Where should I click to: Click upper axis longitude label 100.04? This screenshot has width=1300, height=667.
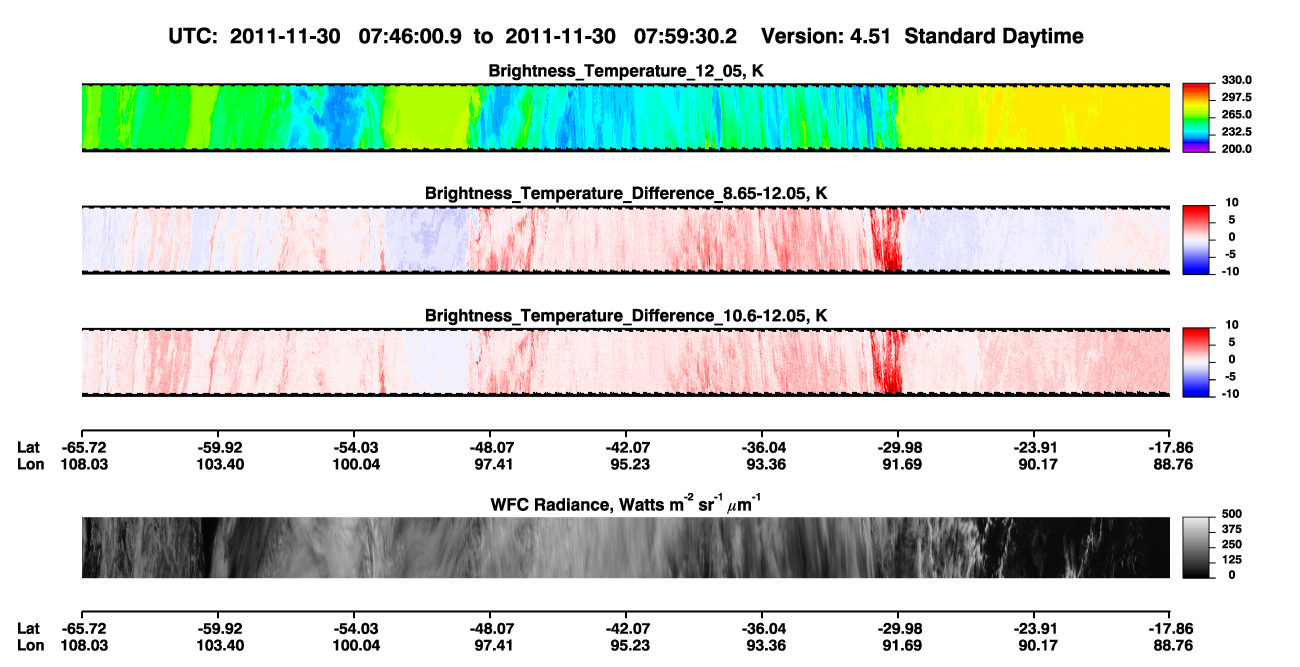coord(354,464)
